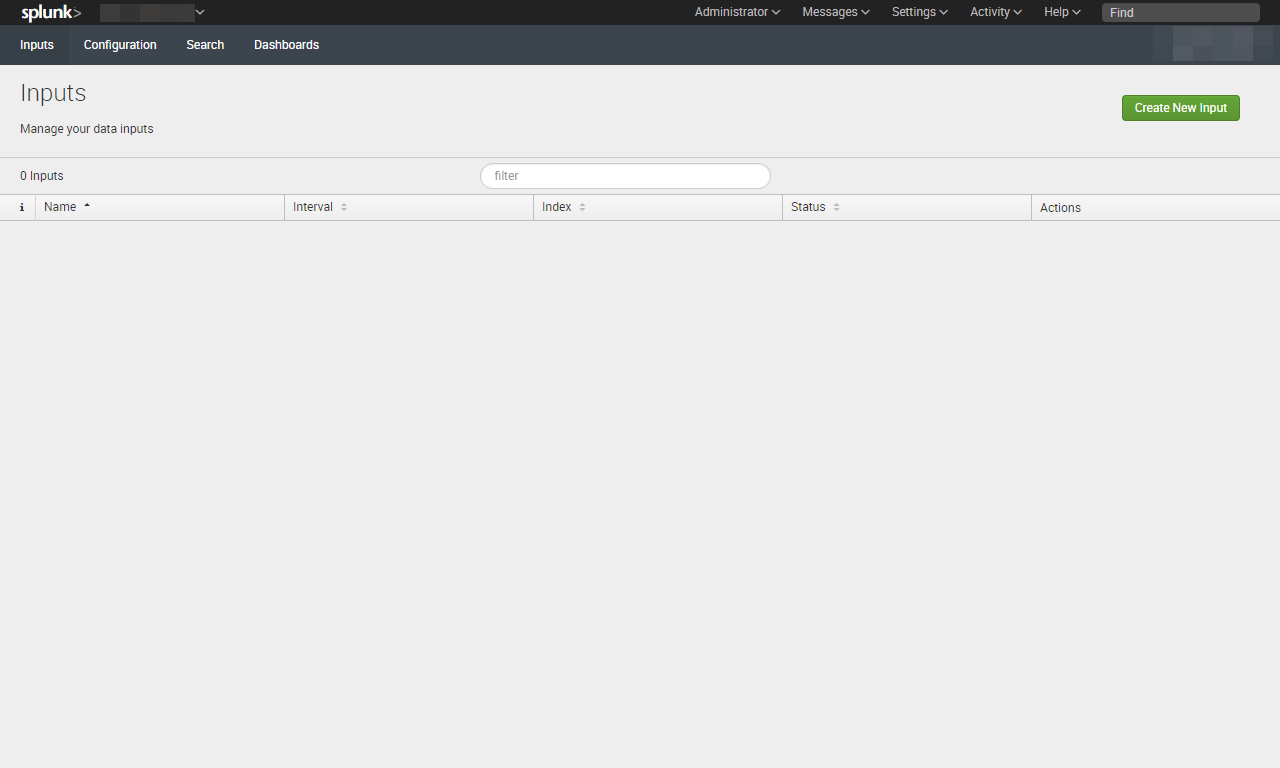Navigate to the Dashboards tab

286,45
